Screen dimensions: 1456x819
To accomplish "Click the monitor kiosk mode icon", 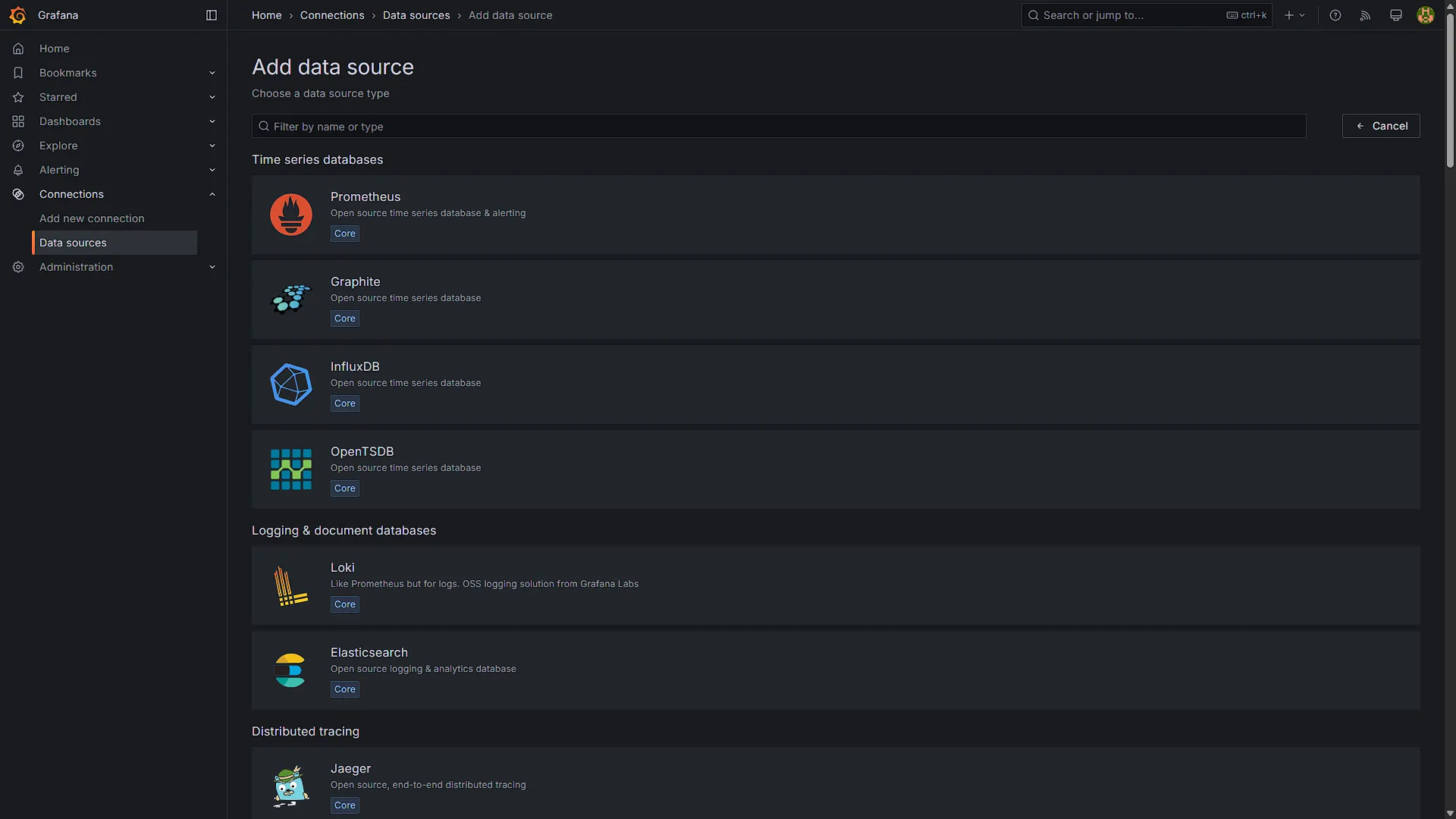I will tap(1396, 15).
